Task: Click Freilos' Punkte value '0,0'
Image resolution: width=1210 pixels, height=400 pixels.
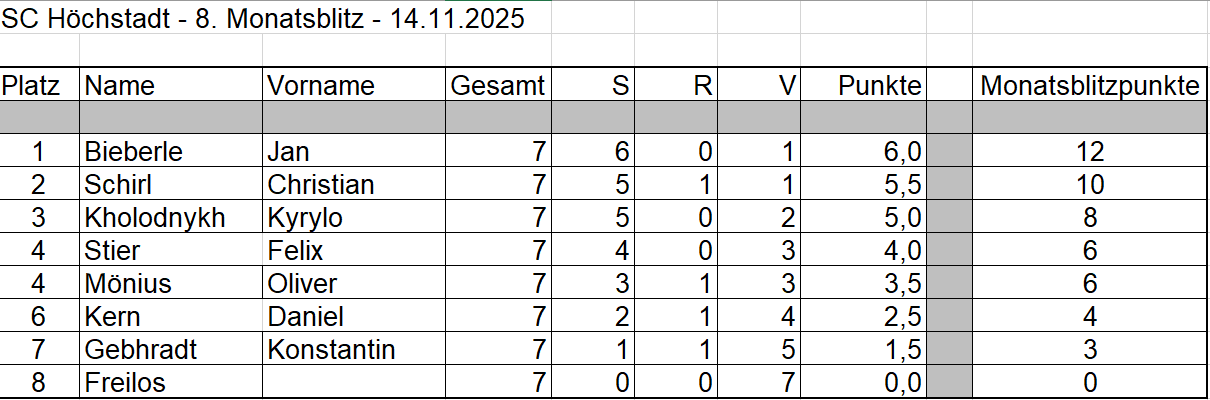Action: pos(901,383)
